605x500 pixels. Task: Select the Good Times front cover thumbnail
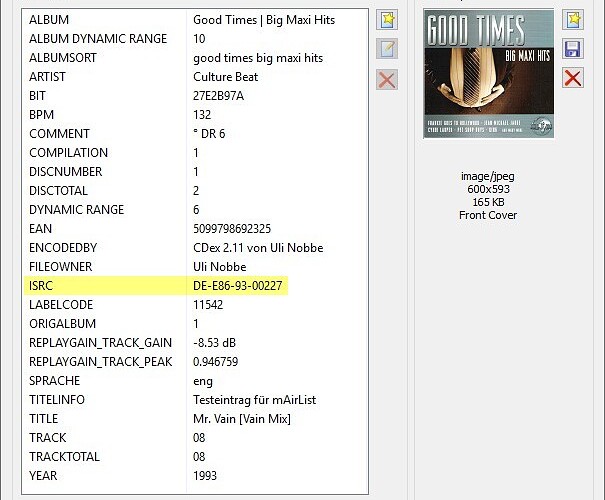point(489,74)
